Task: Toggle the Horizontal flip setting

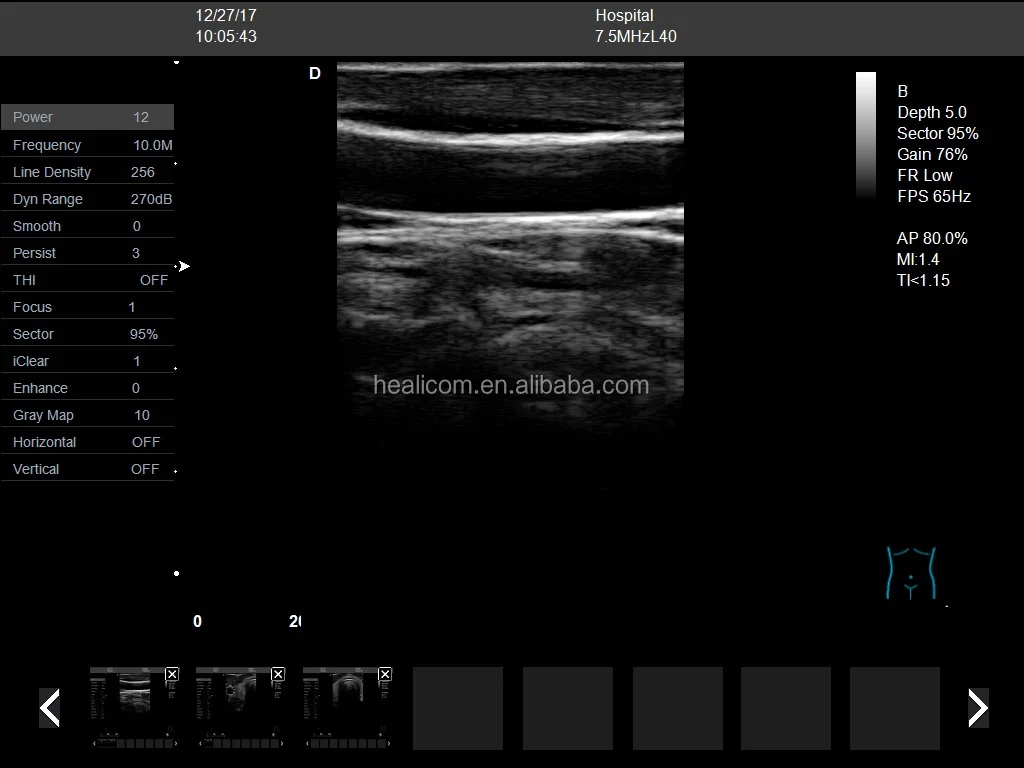Action: point(88,441)
